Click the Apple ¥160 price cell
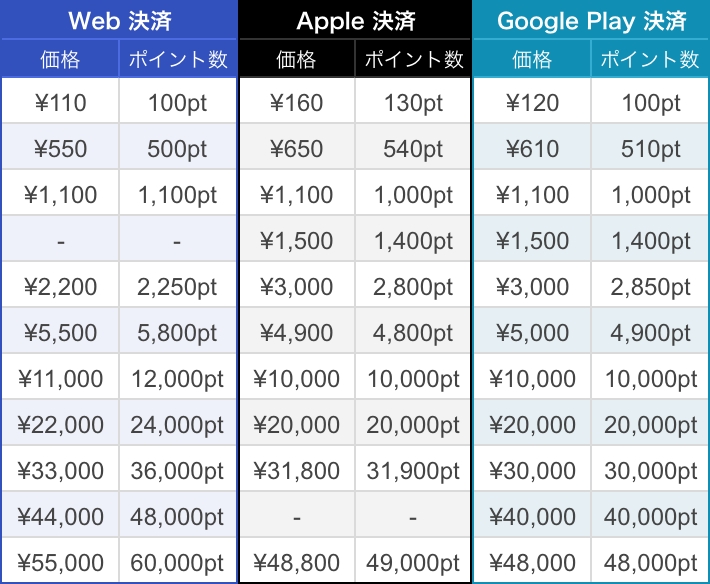Viewport: 710px width, 584px height. tap(297, 101)
